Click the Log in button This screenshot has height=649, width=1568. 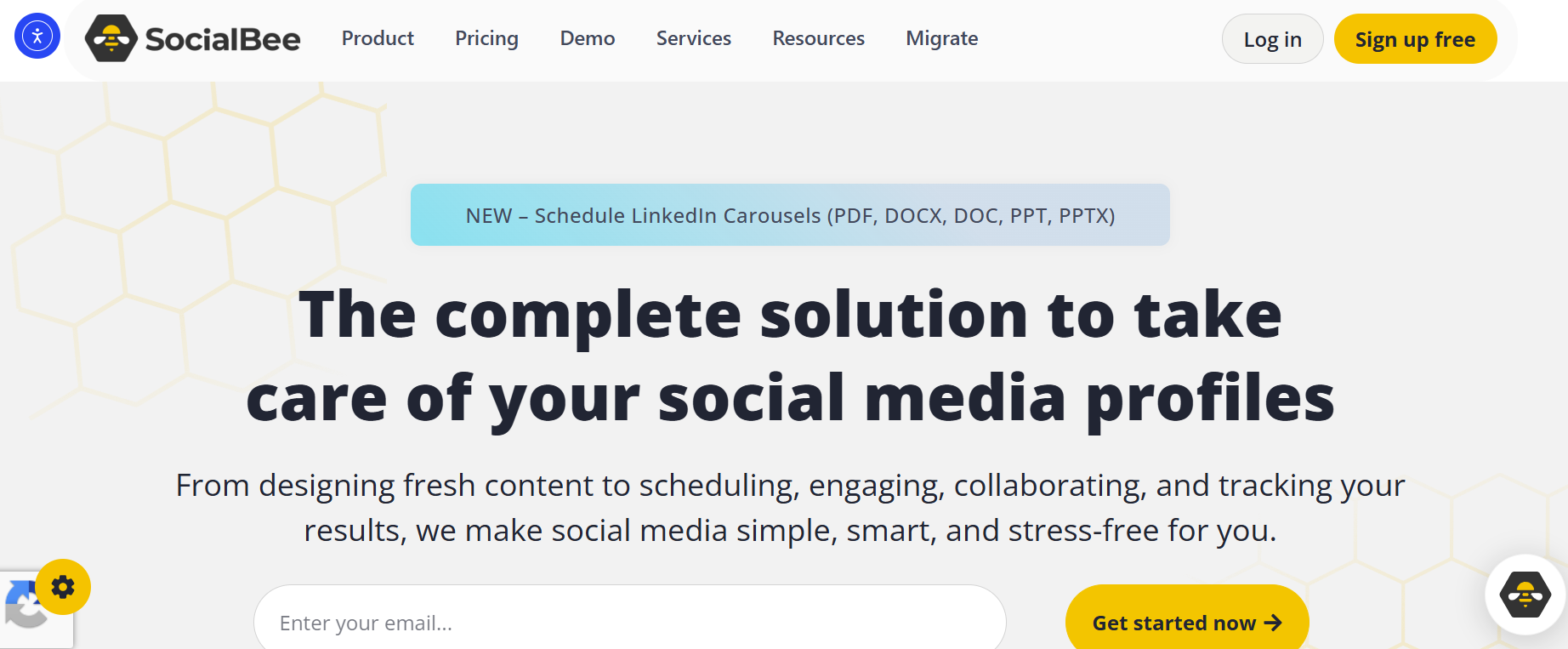coord(1272,38)
